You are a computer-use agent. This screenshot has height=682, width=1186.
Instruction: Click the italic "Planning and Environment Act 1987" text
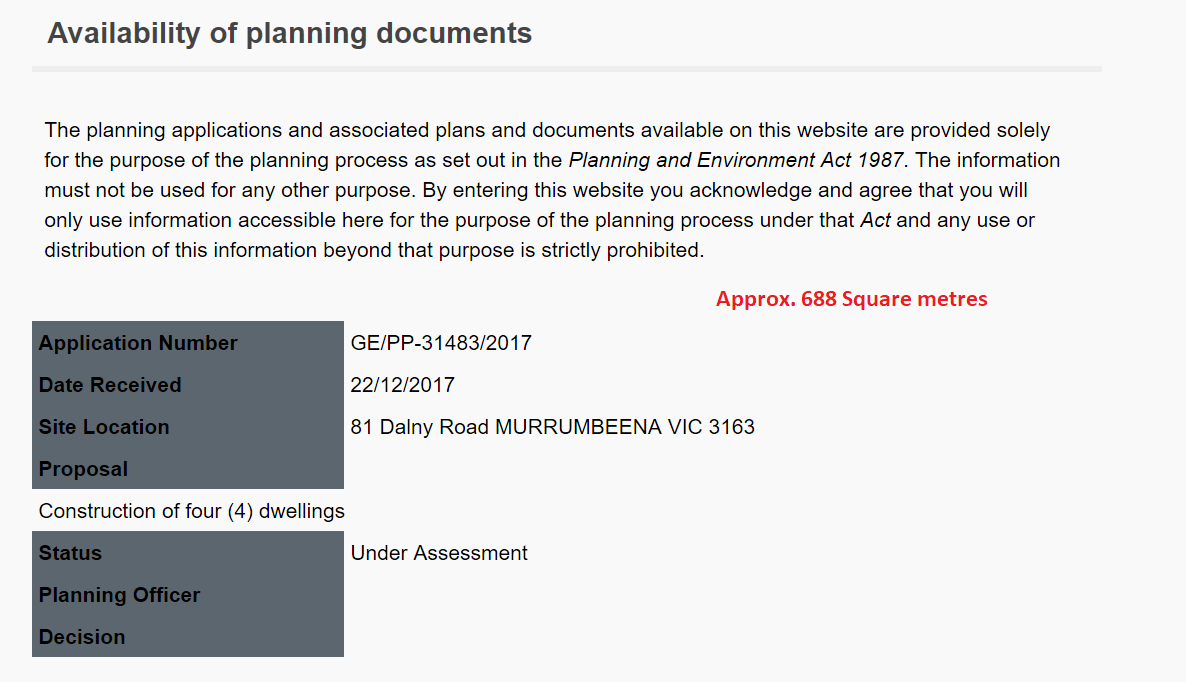pos(735,160)
